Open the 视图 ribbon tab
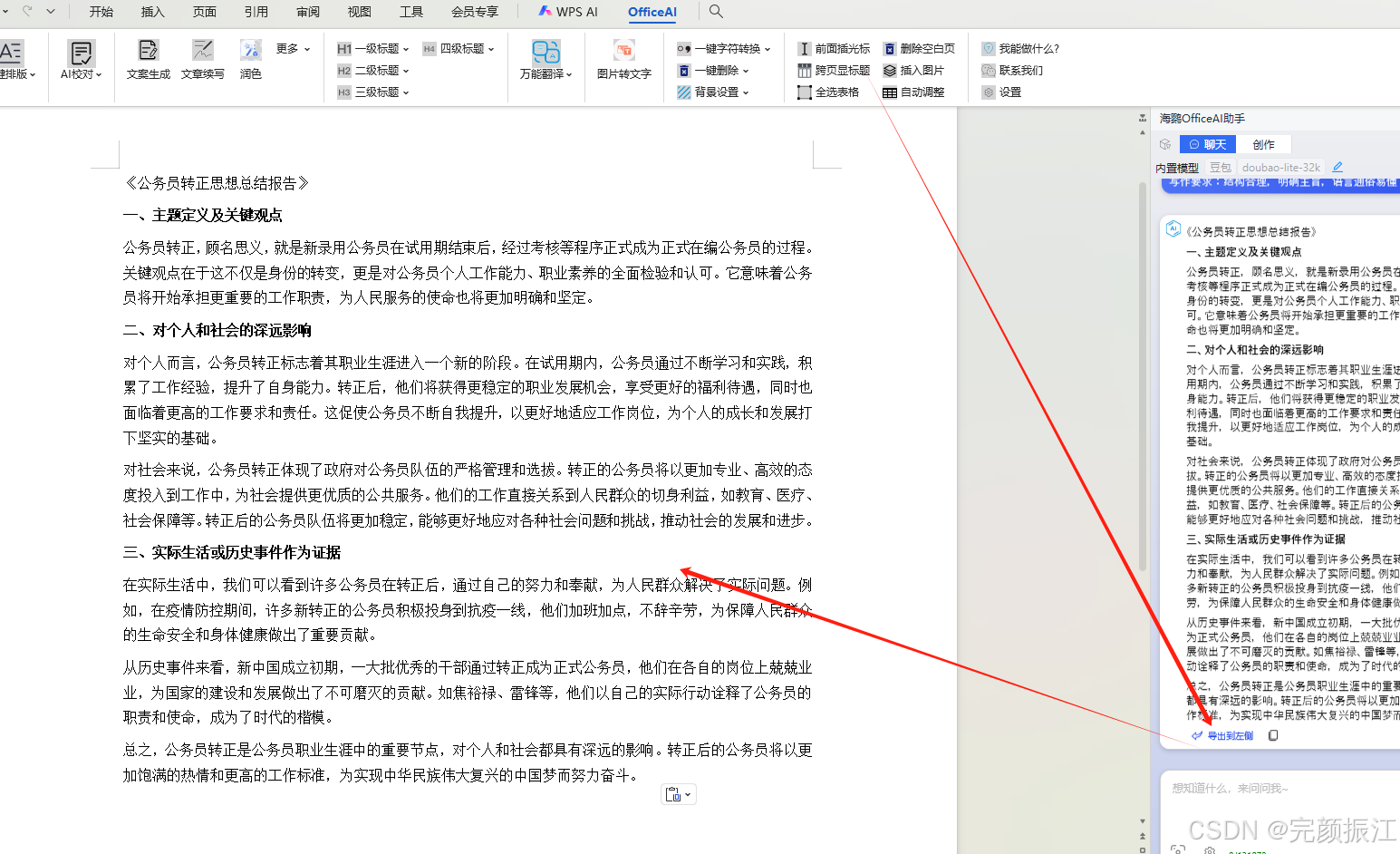Viewport: 1400px width, 854px height. (360, 12)
